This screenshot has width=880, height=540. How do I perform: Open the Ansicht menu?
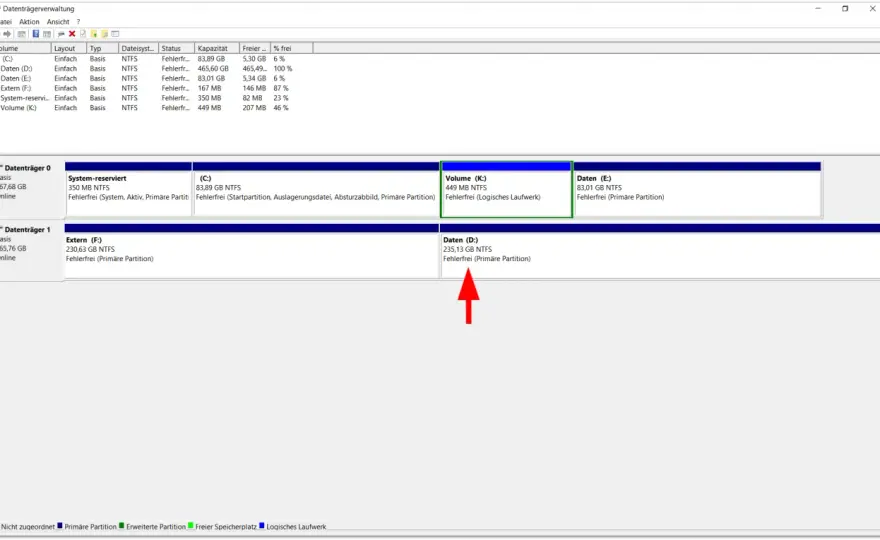pos(58,22)
